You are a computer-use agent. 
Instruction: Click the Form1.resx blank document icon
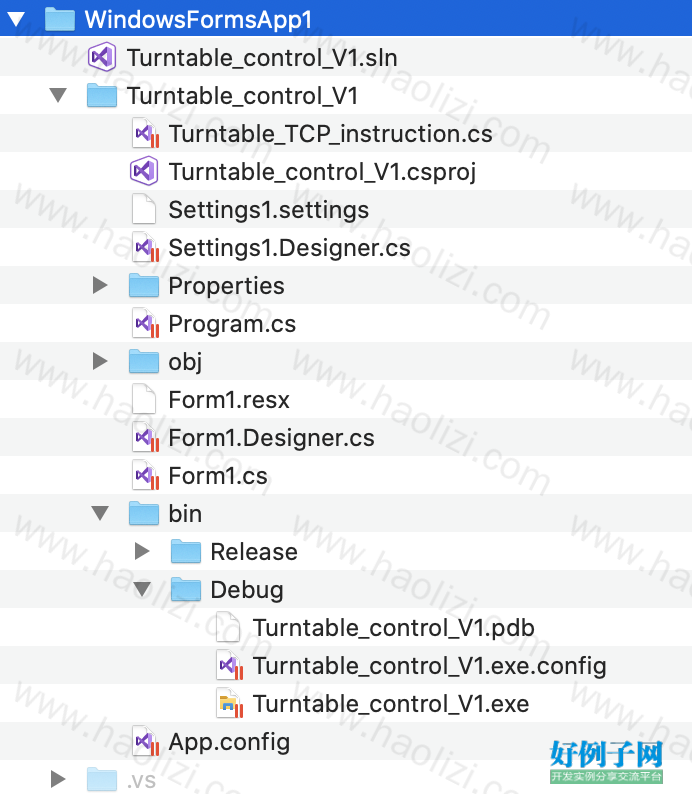[144, 399]
